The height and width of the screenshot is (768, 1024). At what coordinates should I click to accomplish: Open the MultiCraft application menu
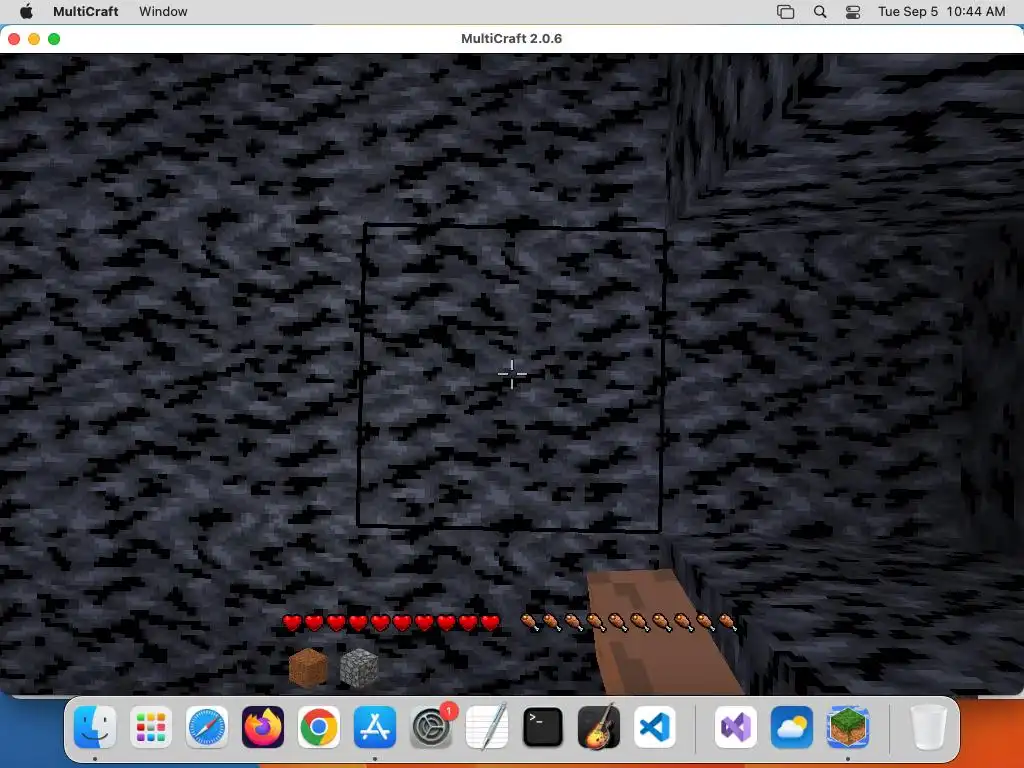pos(86,11)
